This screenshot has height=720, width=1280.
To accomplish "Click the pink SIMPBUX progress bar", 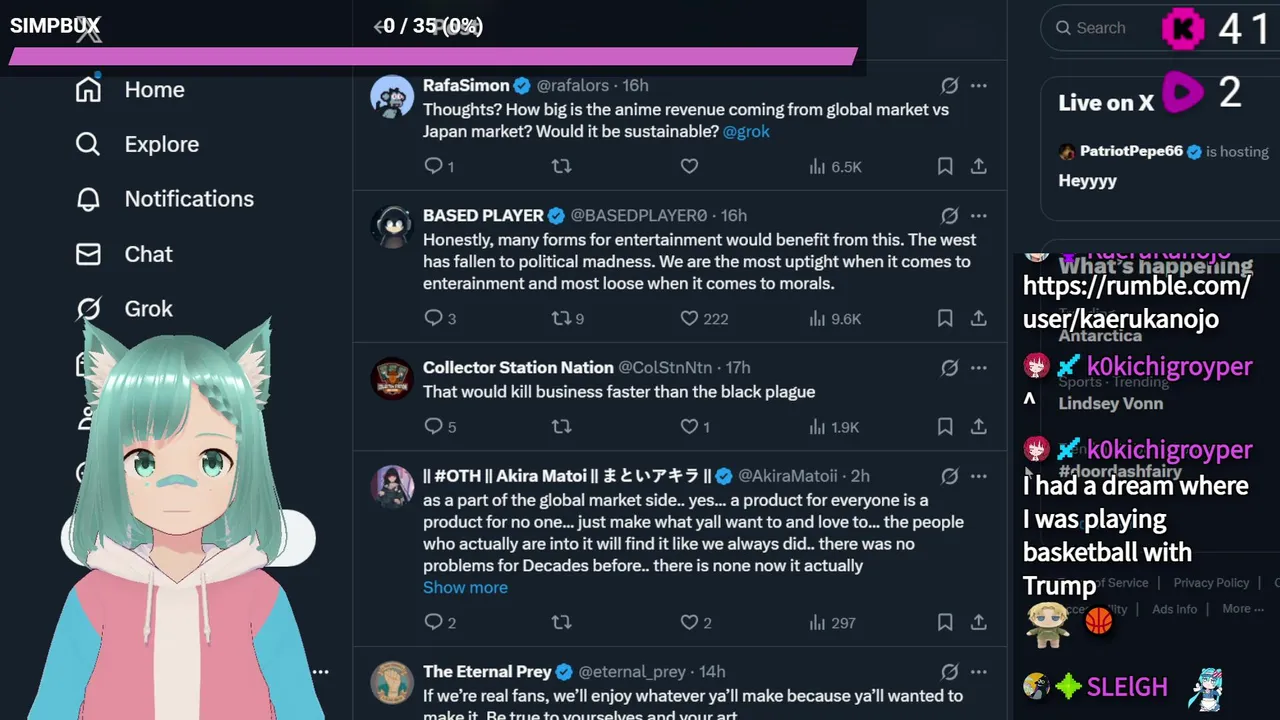I will (x=432, y=57).
